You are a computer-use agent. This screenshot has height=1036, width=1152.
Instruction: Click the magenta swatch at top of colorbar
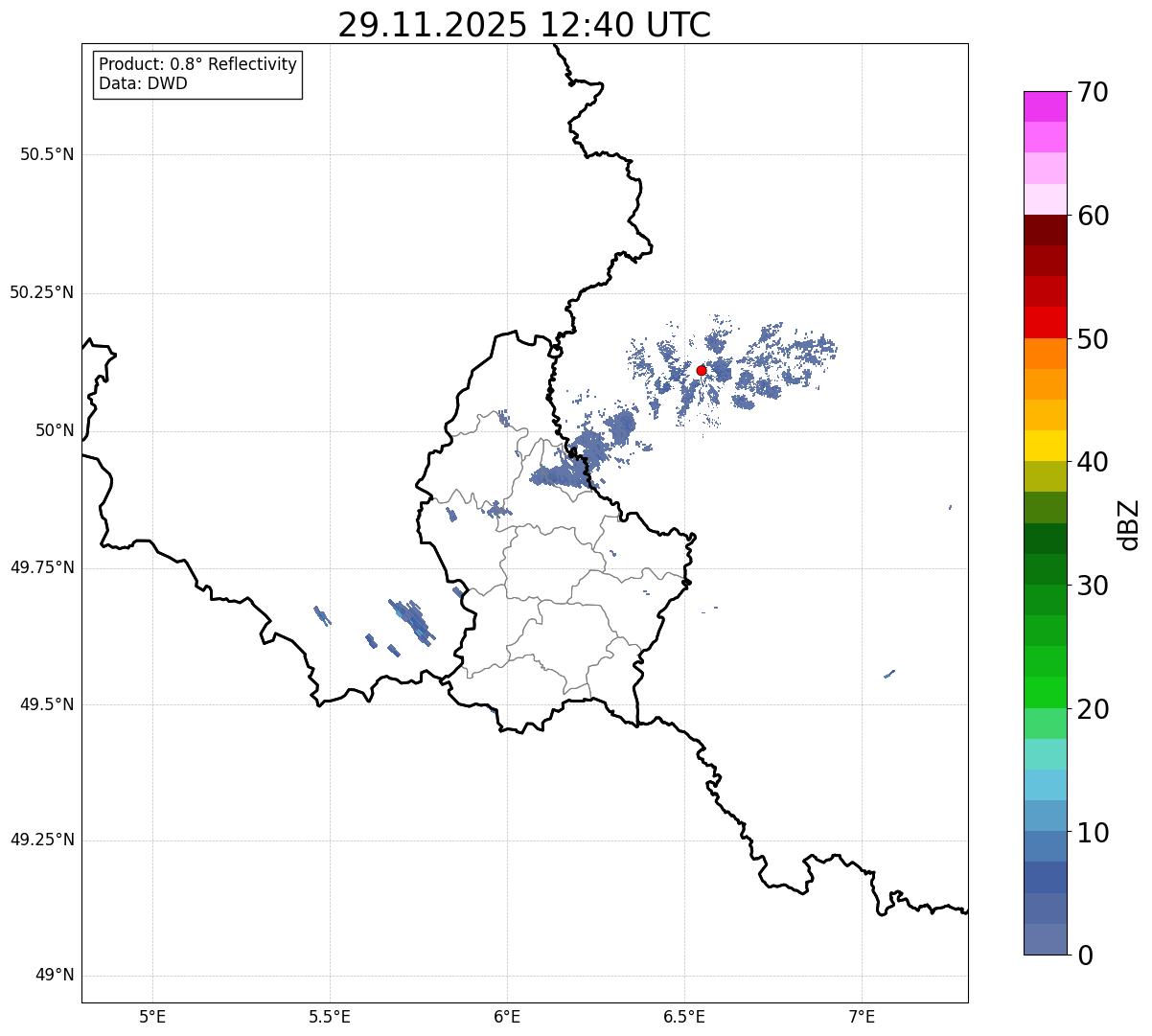tap(1046, 106)
